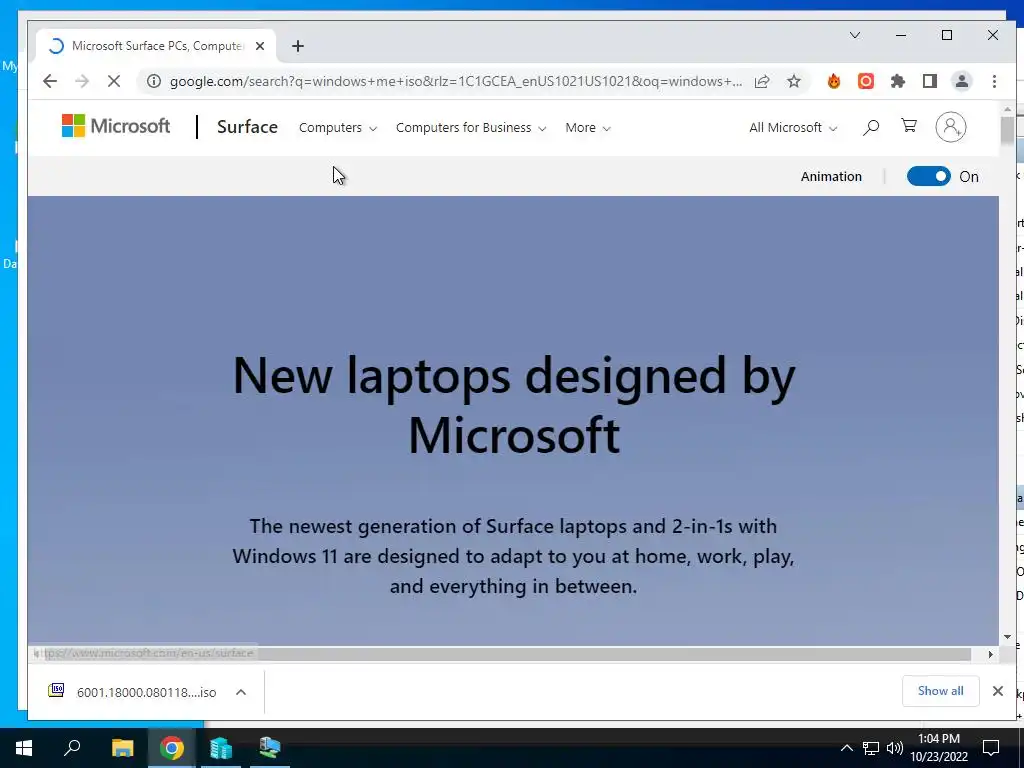The image size is (1024, 768).
Task: Click the Chrome taskbar icon
Action: coord(172,748)
